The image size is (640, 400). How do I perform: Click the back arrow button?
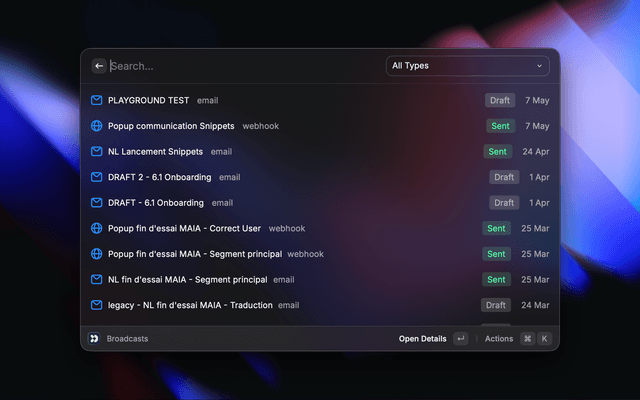[x=99, y=66]
